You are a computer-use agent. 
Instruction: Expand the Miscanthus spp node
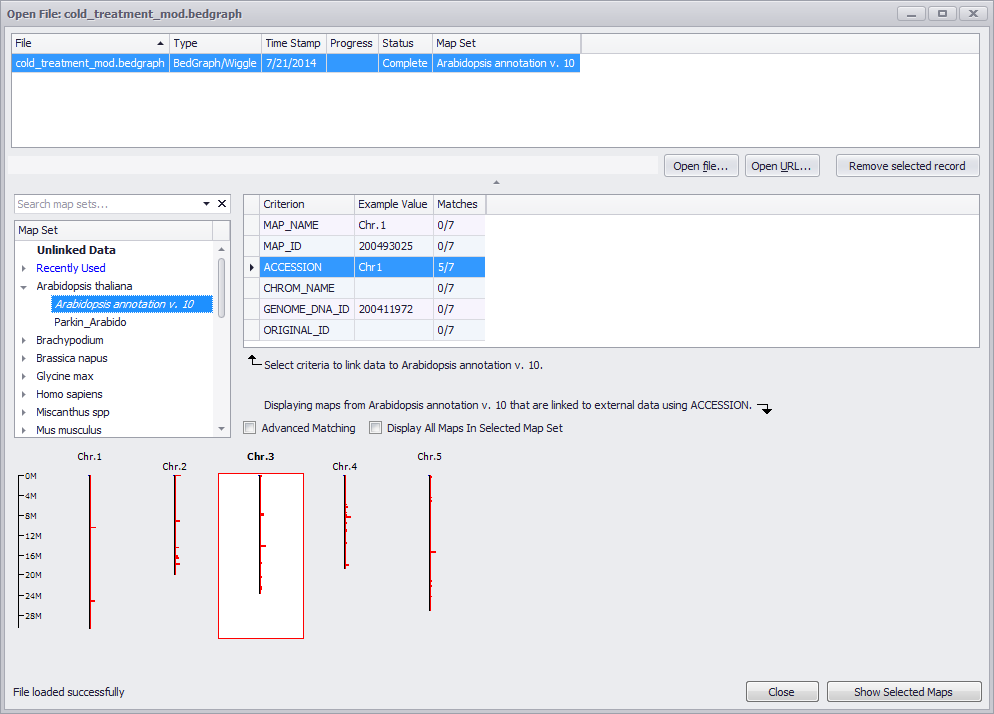click(x=23, y=412)
